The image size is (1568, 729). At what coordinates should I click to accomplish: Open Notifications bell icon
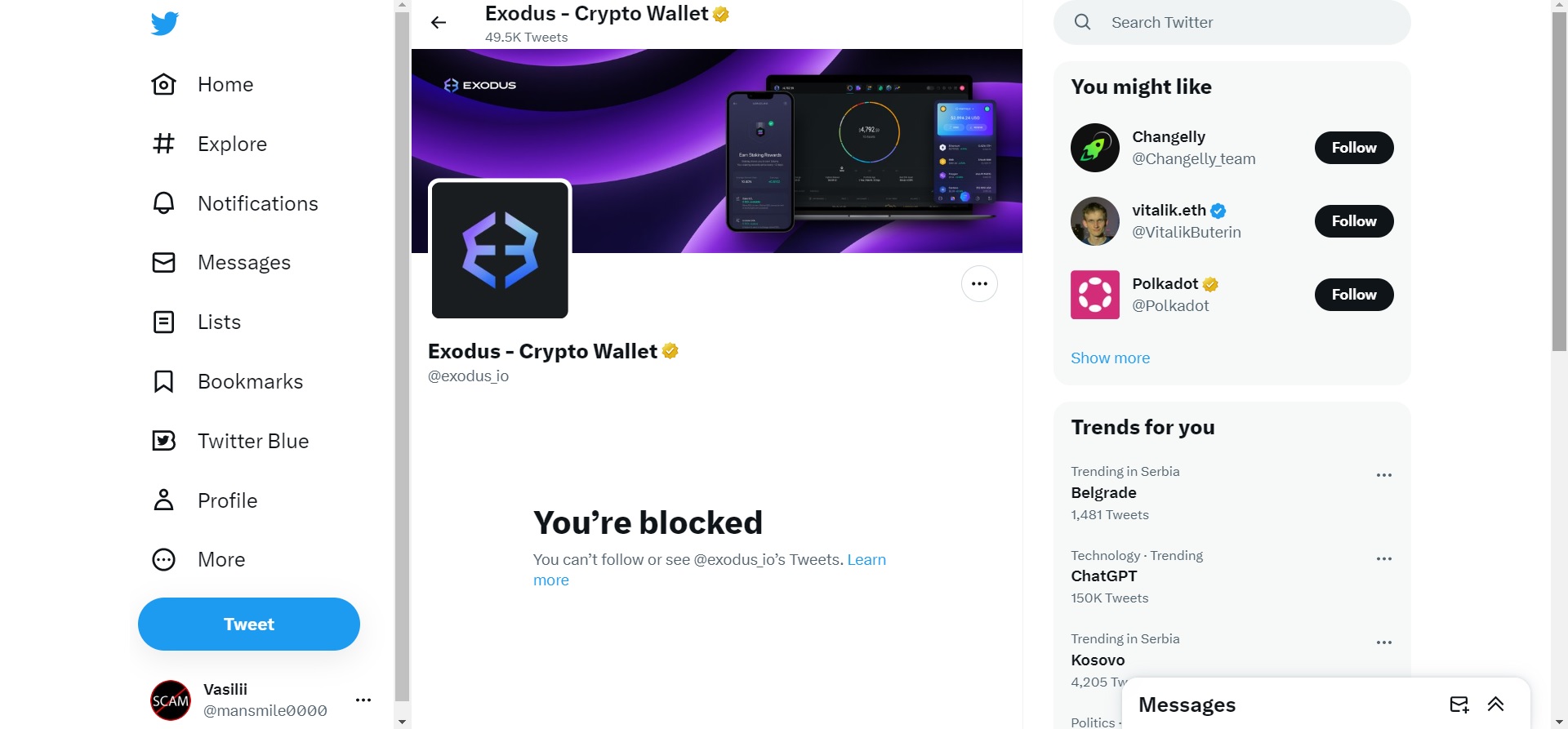[164, 203]
